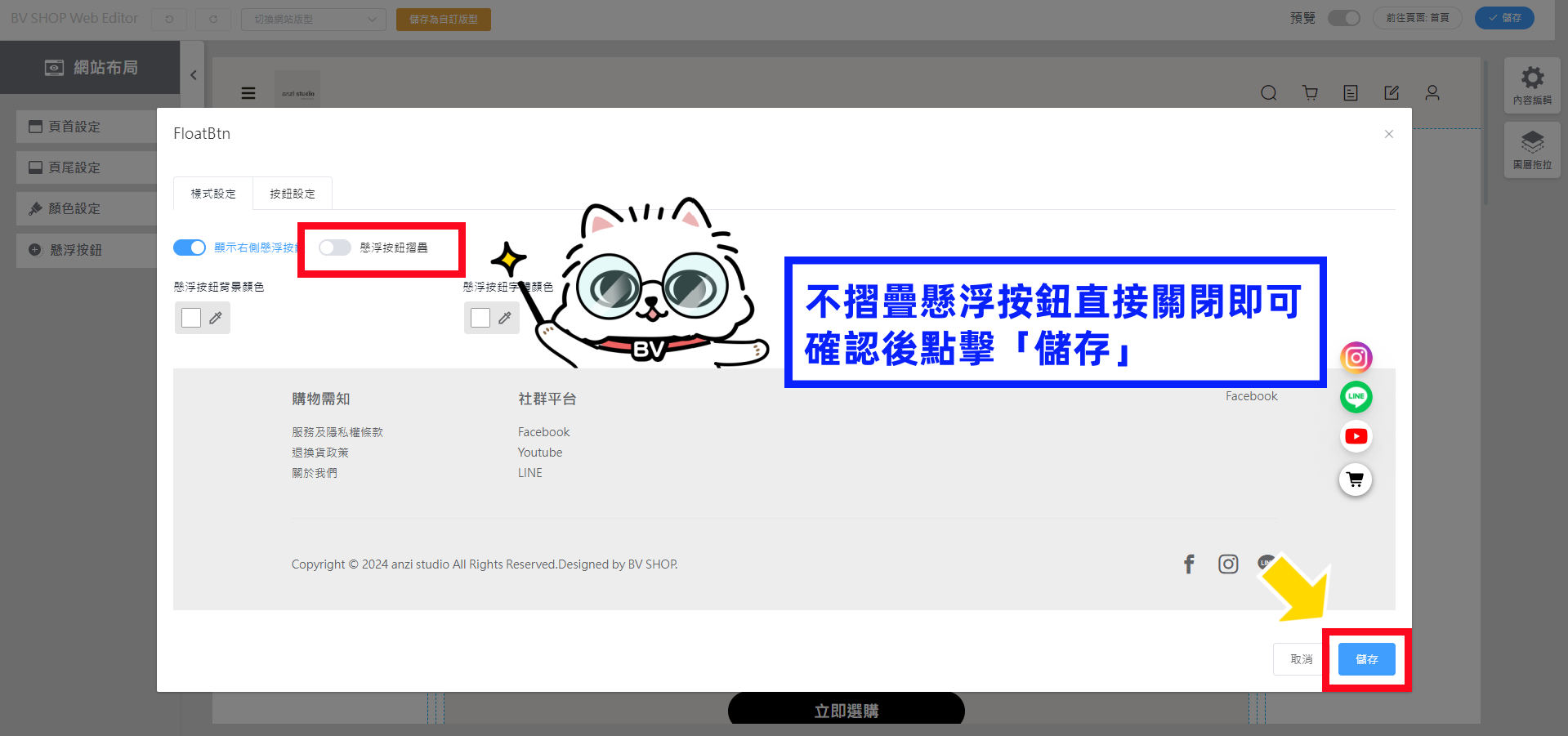Open 顏色設定 in sidebar
The image size is (1568, 736).
click(87, 208)
